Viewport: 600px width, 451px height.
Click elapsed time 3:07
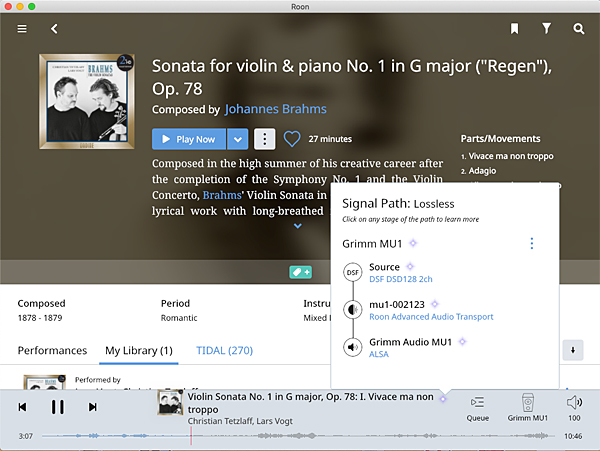point(26,436)
